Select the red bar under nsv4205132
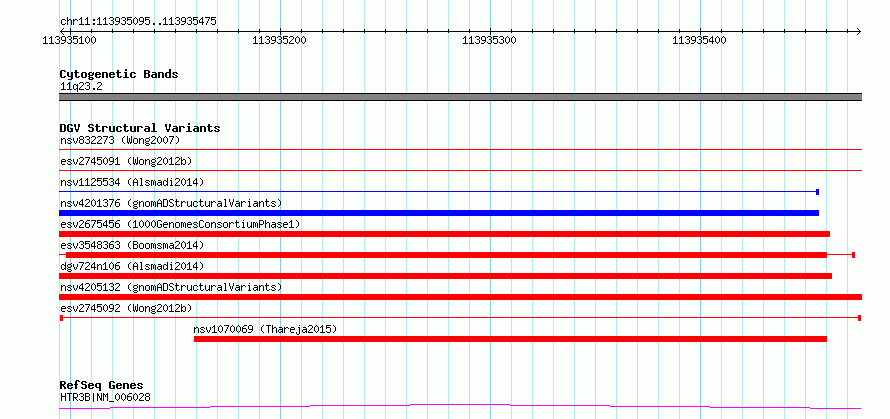 (460, 297)
